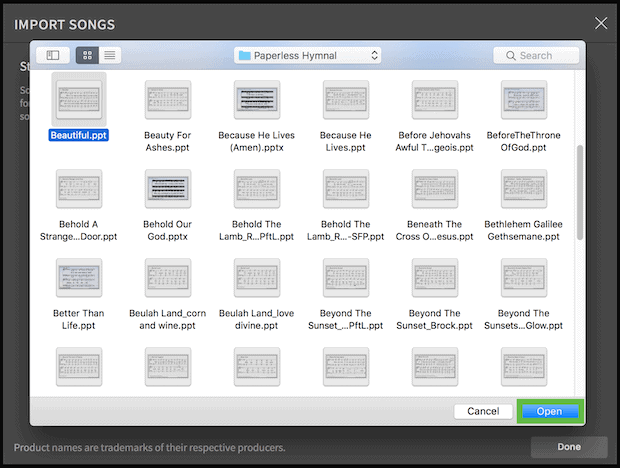This screenshot has height=468, width=620.
Task: Open the Paperless Hymnal folder dropdown
Action: (308, 56)
